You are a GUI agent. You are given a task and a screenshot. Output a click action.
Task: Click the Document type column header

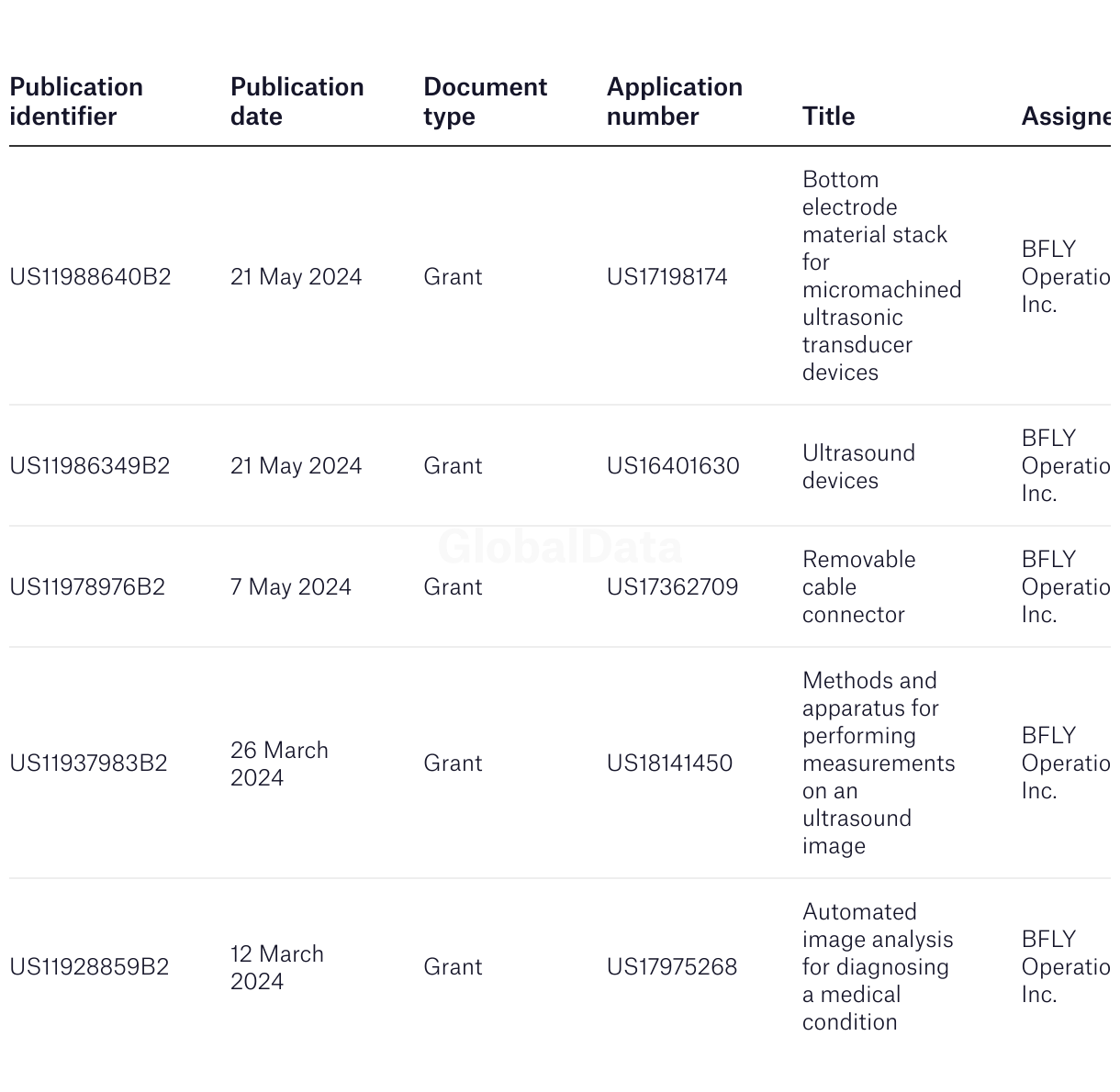point(485,101)
